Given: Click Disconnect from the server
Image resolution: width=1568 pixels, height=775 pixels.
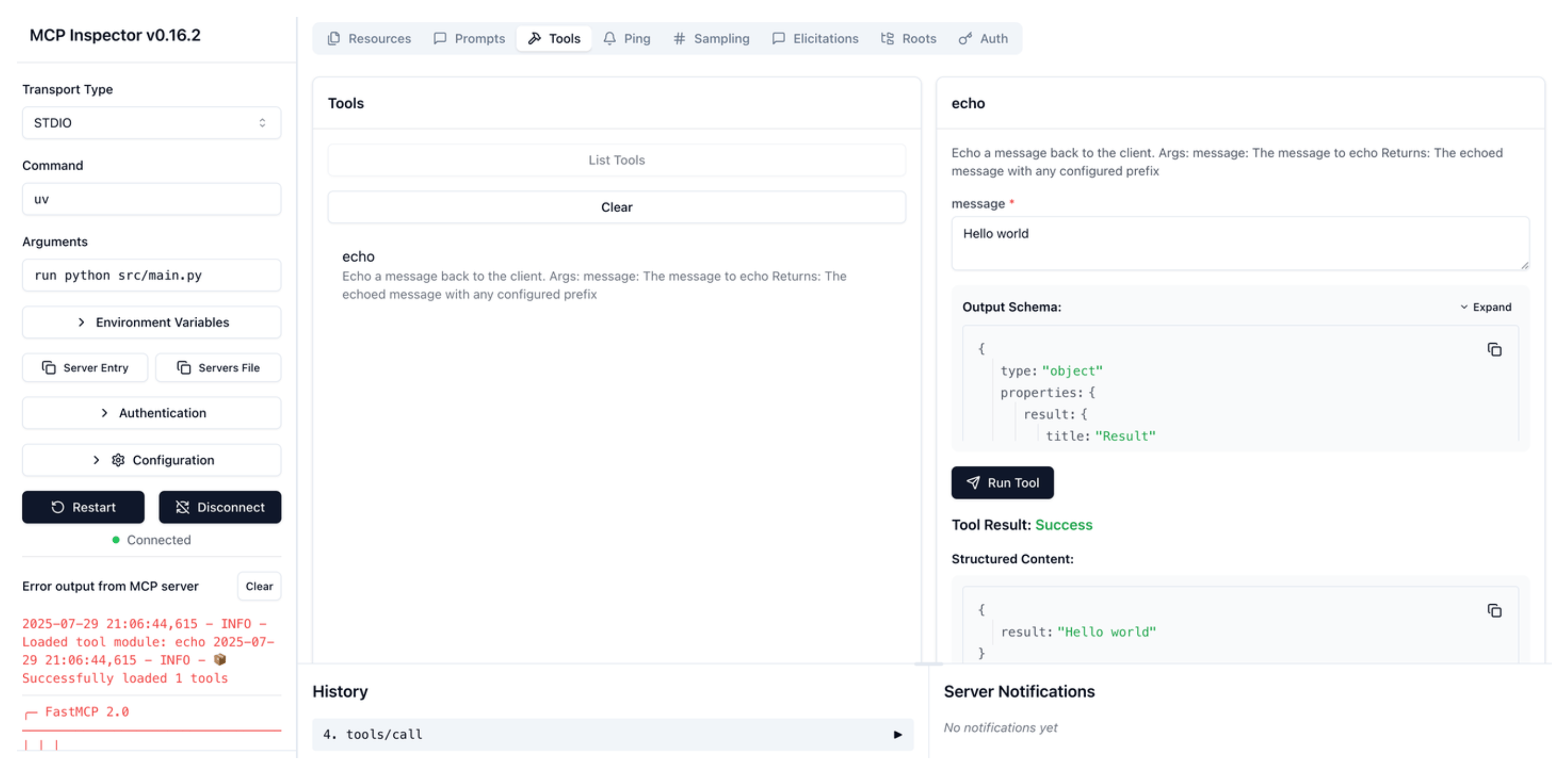Looking at the screenshot, I should click(x=219, y=507).
